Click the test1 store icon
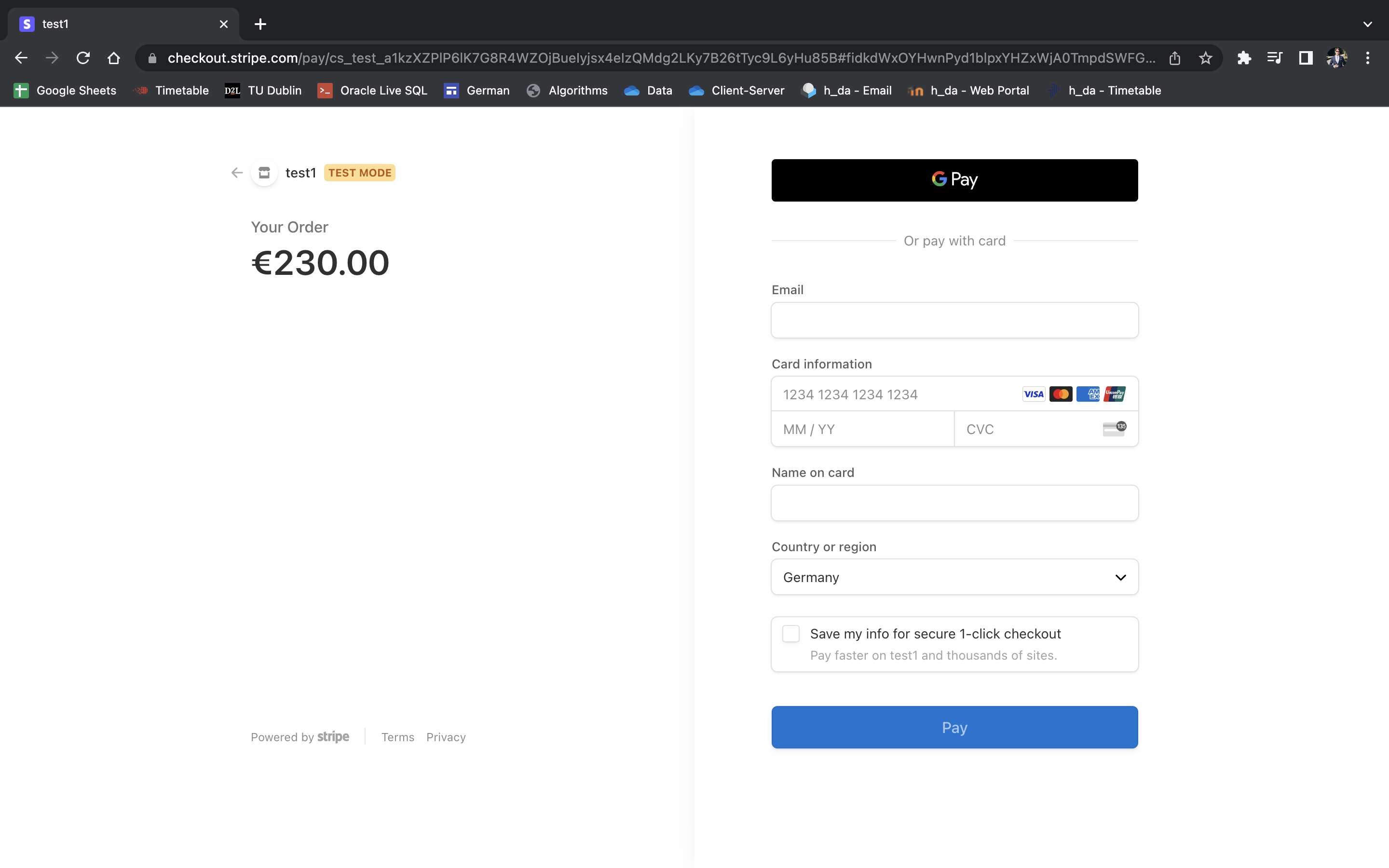This screenshot has width=1389, height=868. [x=264, y=173]
